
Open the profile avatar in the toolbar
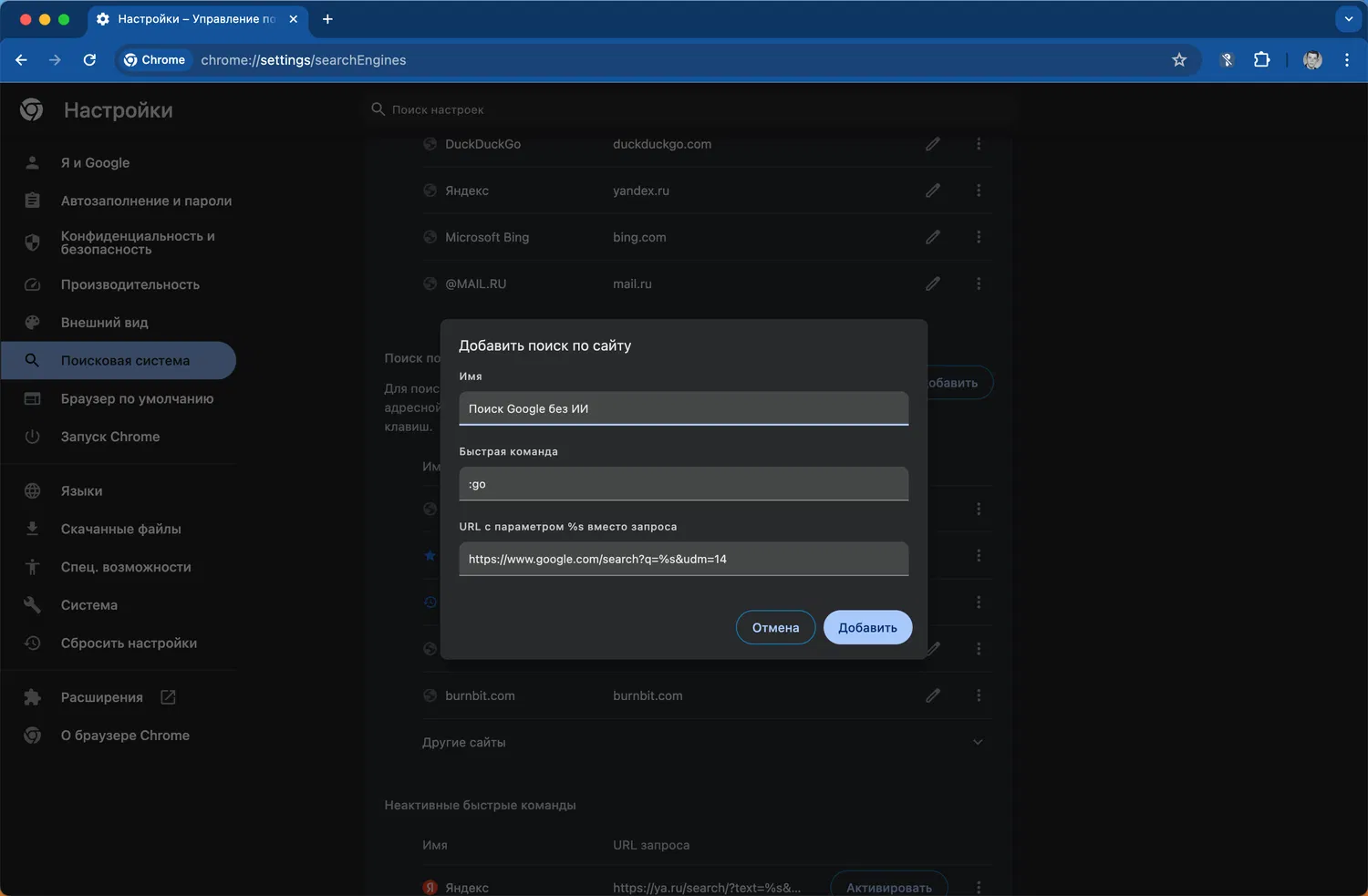[1312, 60]
